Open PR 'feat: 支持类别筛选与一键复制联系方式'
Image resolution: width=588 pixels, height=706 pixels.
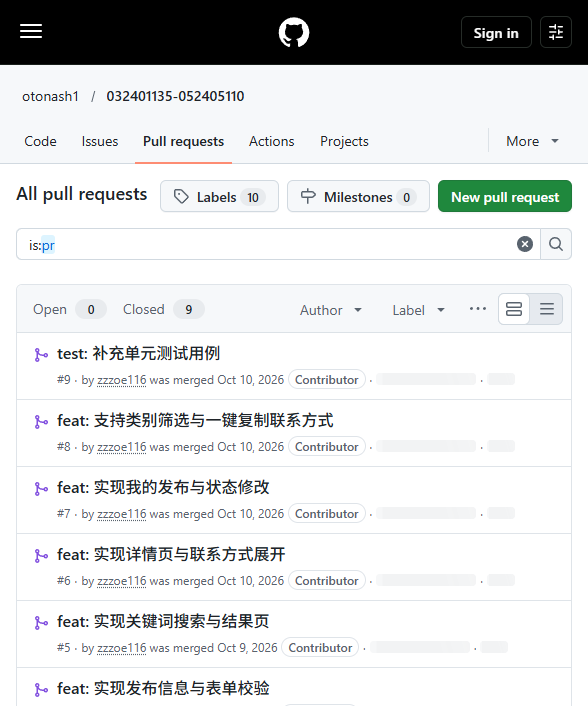[195, 421]
